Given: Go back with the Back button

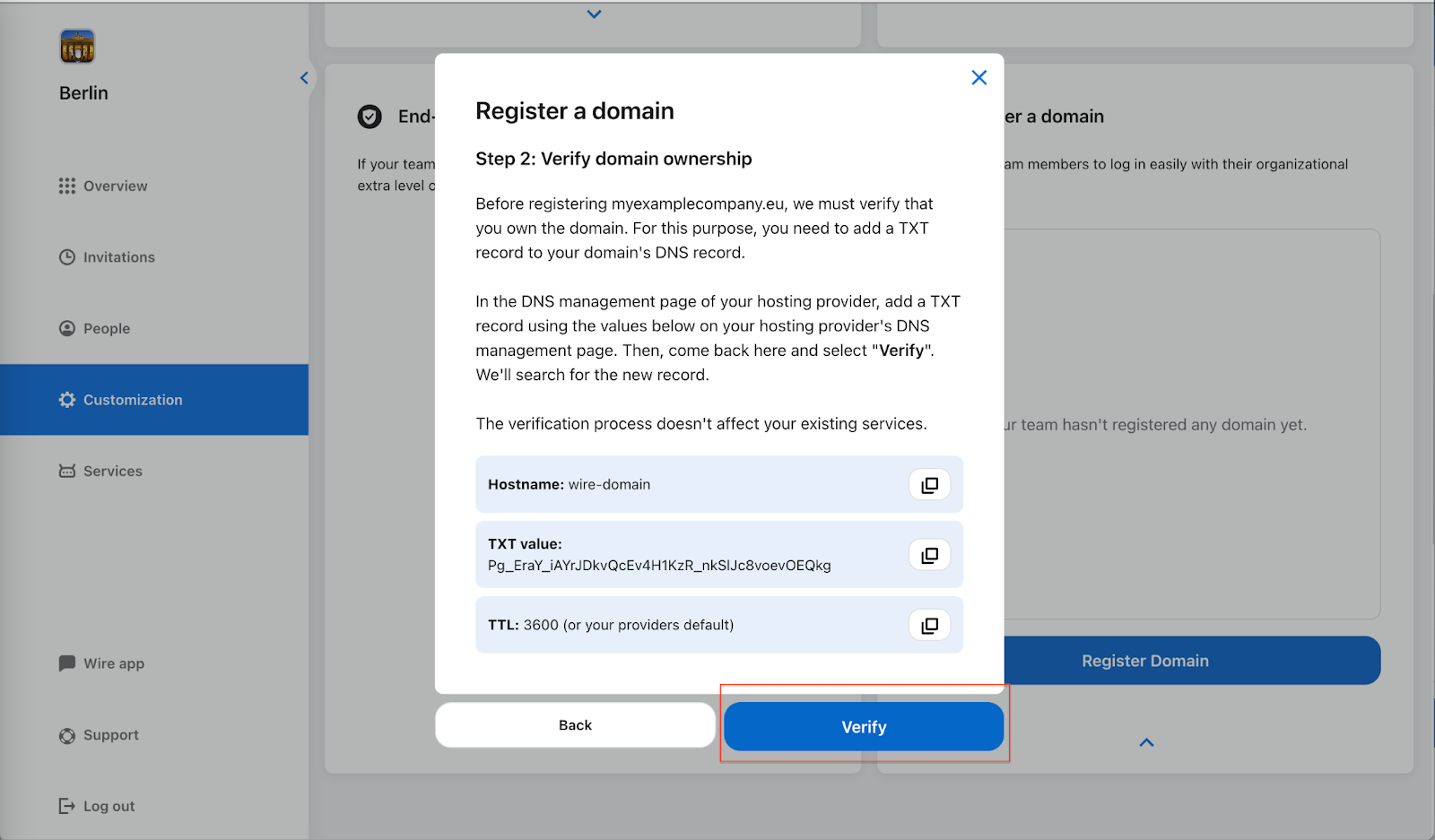Looking at the screenshot, I should pyautogui.click(x=575, y=725).
